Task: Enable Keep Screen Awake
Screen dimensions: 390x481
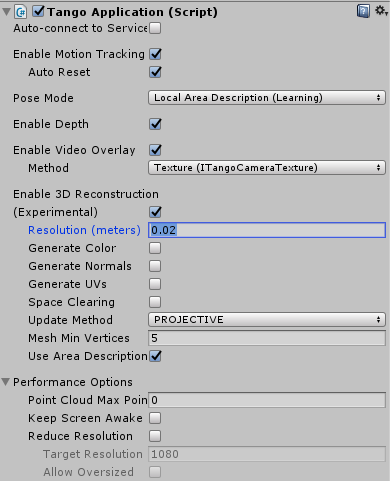Action: 155,418
